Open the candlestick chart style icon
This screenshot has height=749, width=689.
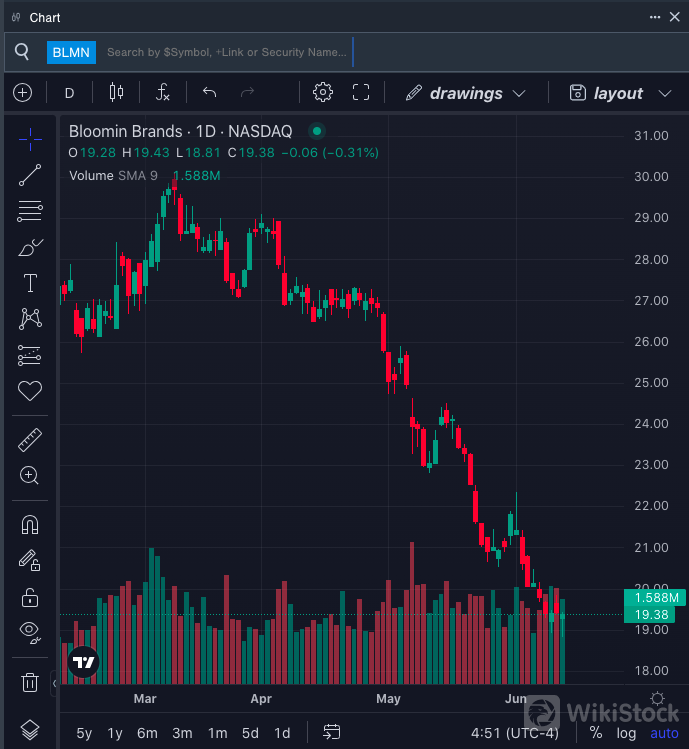coord(116,93)
